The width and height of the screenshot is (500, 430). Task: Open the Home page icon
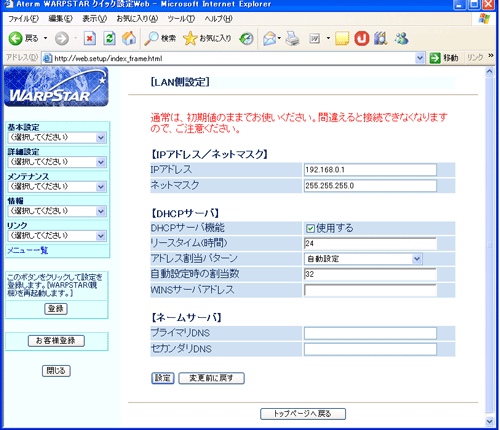click(x=129, y=39)
